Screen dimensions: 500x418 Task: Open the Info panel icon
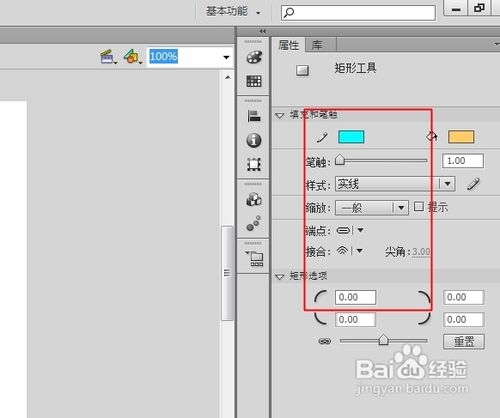254,140
